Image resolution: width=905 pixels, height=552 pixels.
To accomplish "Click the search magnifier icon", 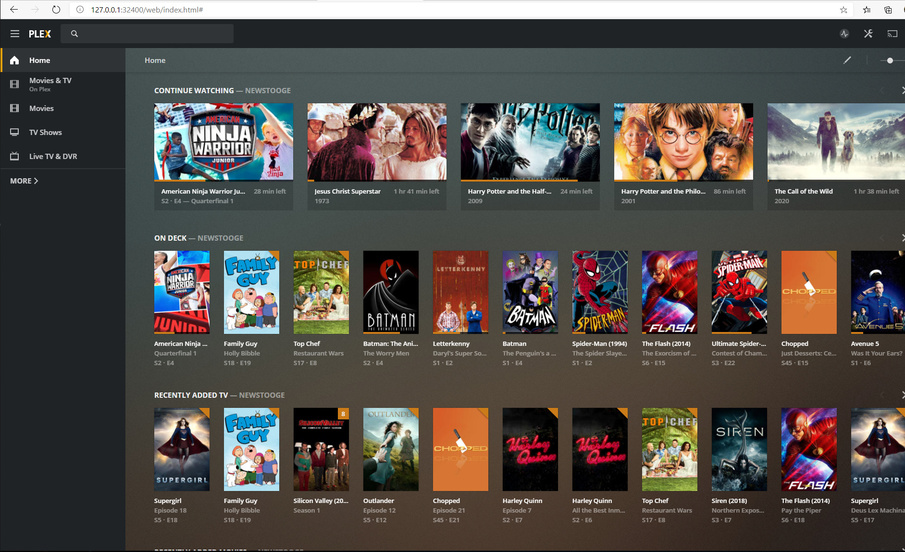I will pos(74,33).
